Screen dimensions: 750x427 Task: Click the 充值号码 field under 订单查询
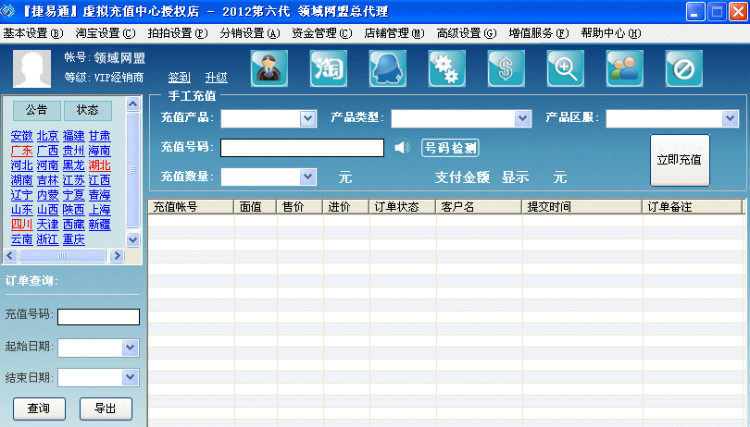(x=99, y=317)
